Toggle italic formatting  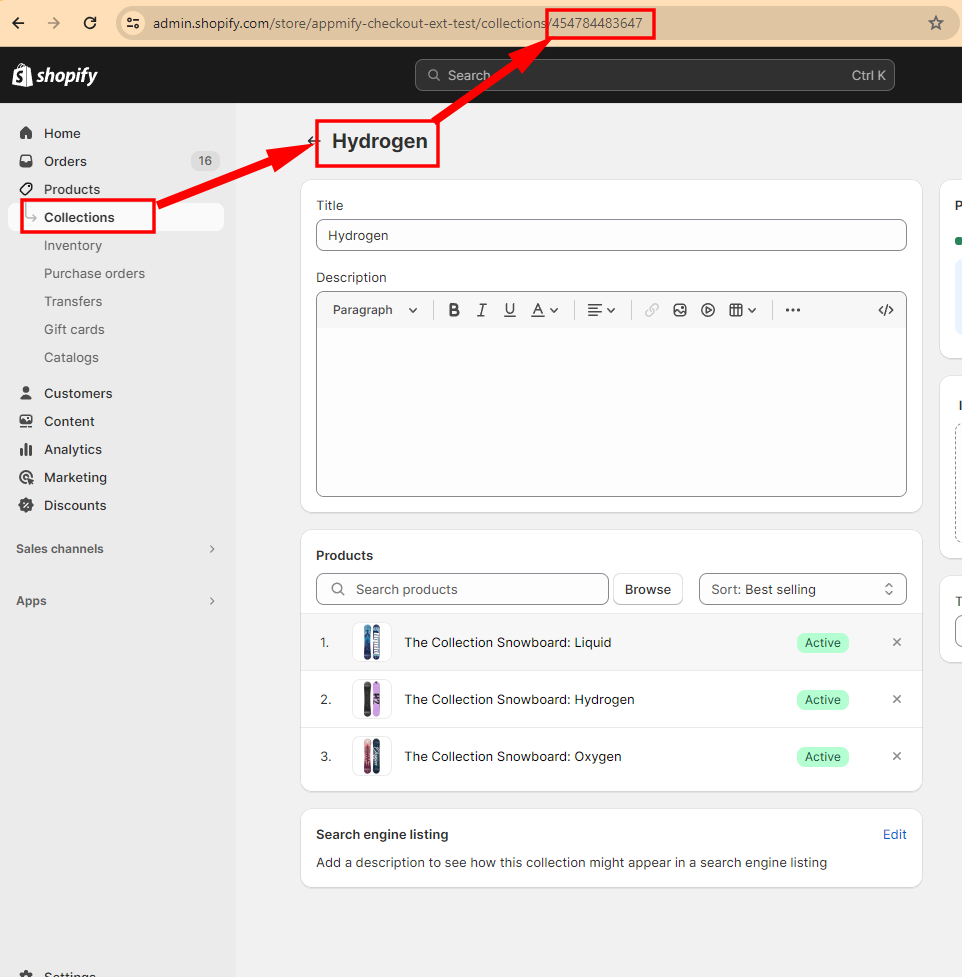(x=482, y=310)
